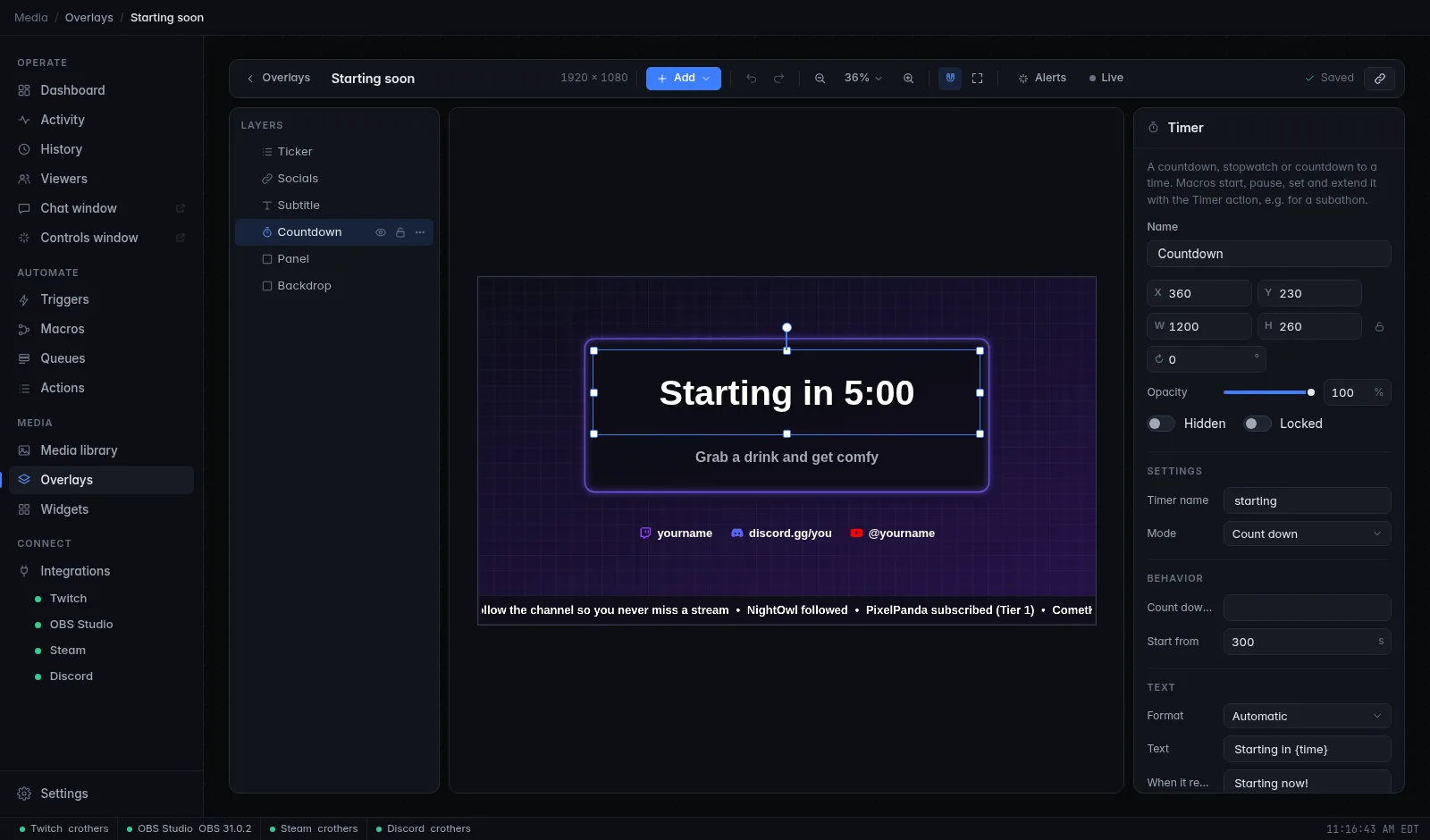Enable the Locked switch
Viewport: 1430px width, 840px height.
(1257, 424)
